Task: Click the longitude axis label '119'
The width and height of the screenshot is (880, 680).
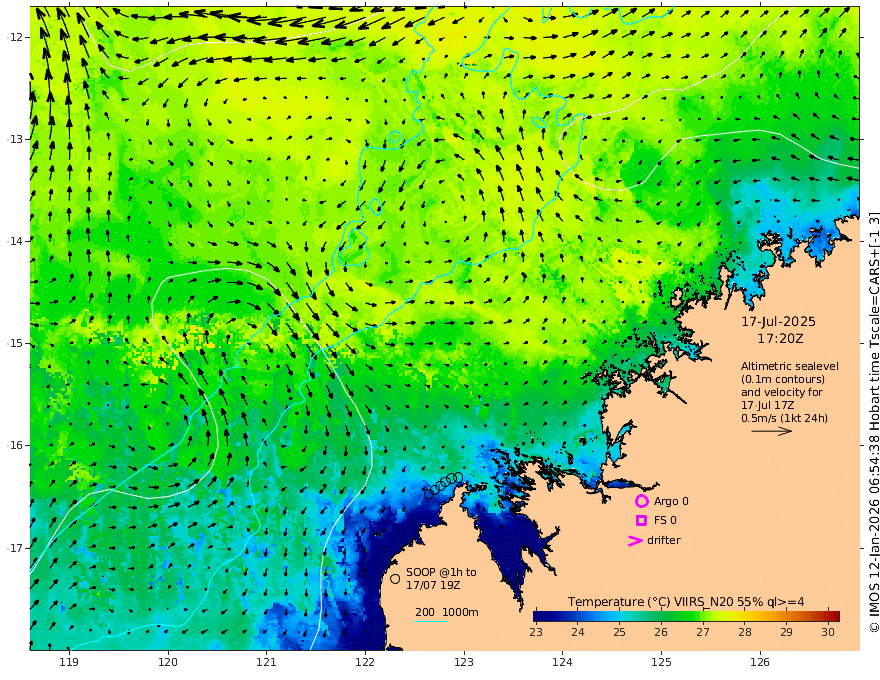Action: tap(69, 663)
